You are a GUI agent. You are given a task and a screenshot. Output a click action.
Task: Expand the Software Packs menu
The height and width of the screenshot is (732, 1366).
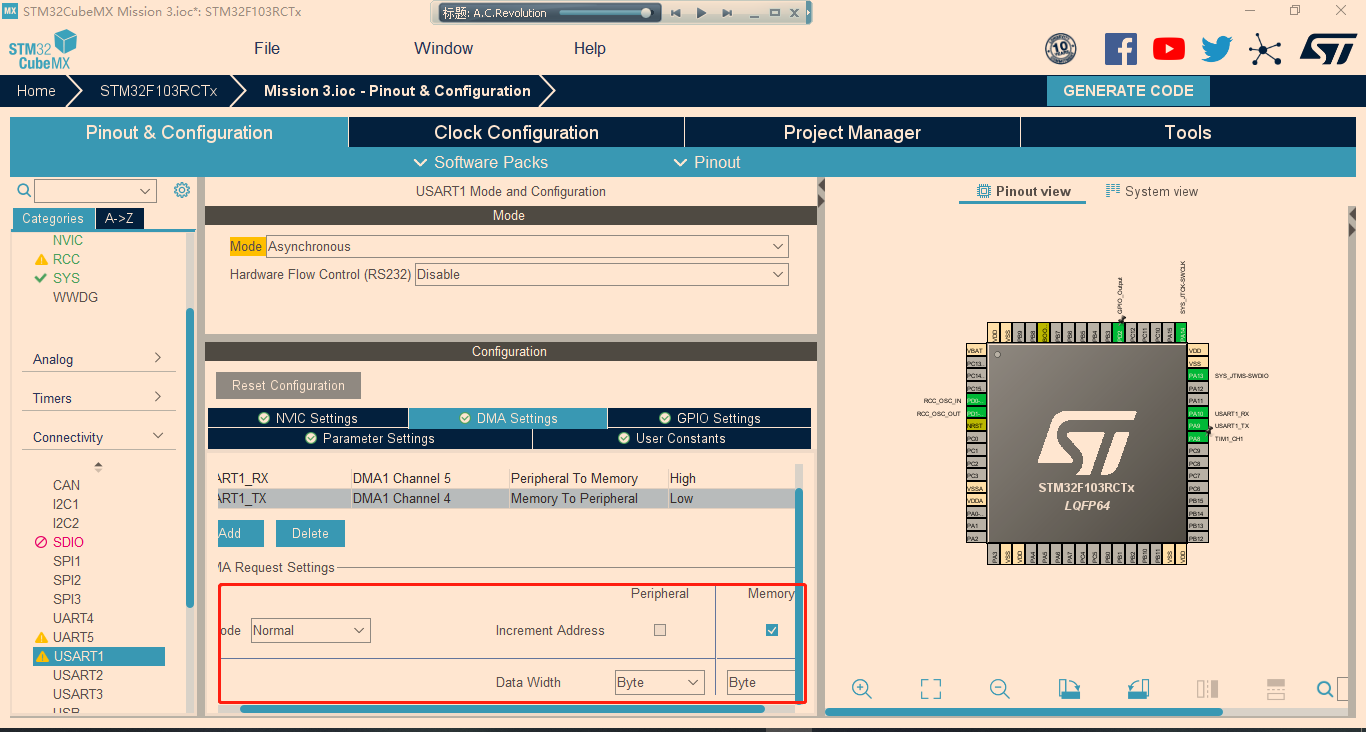[x=481, y=162]
